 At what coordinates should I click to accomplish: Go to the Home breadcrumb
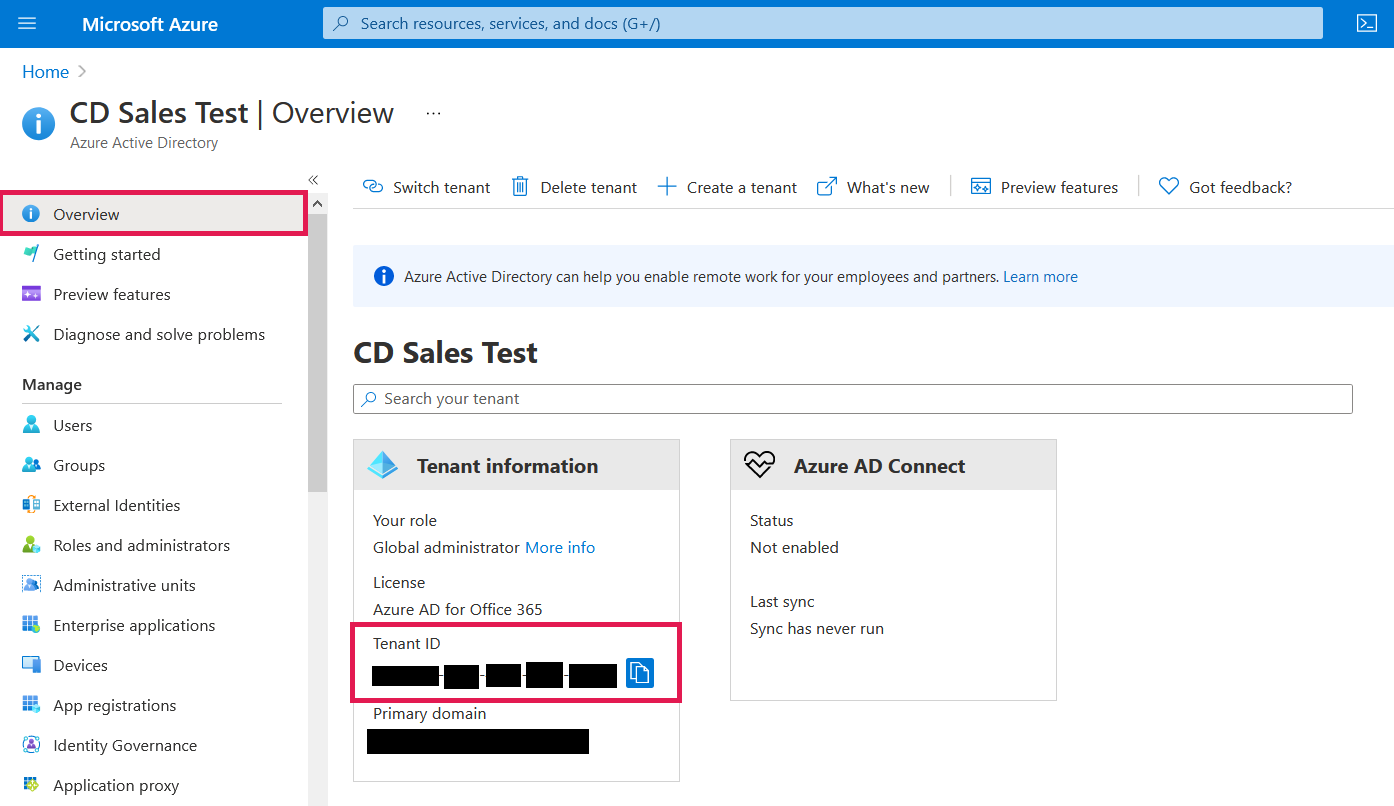tap(46, 72)
